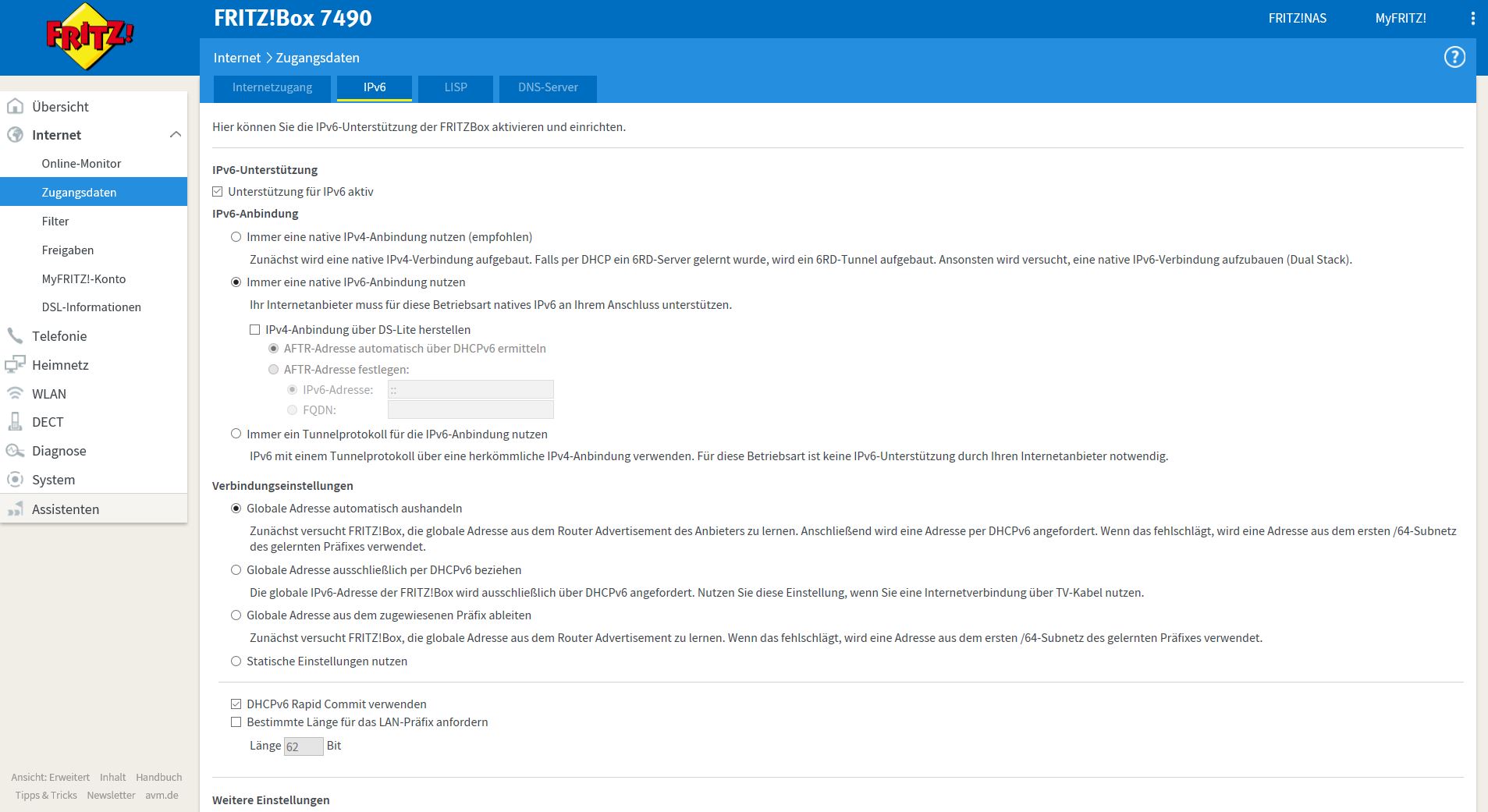Image resolution: width=1488 pixels, height=812 pixels.
Task: Open 'Tipps & Tricks' footer link
Action: (46, 796)
